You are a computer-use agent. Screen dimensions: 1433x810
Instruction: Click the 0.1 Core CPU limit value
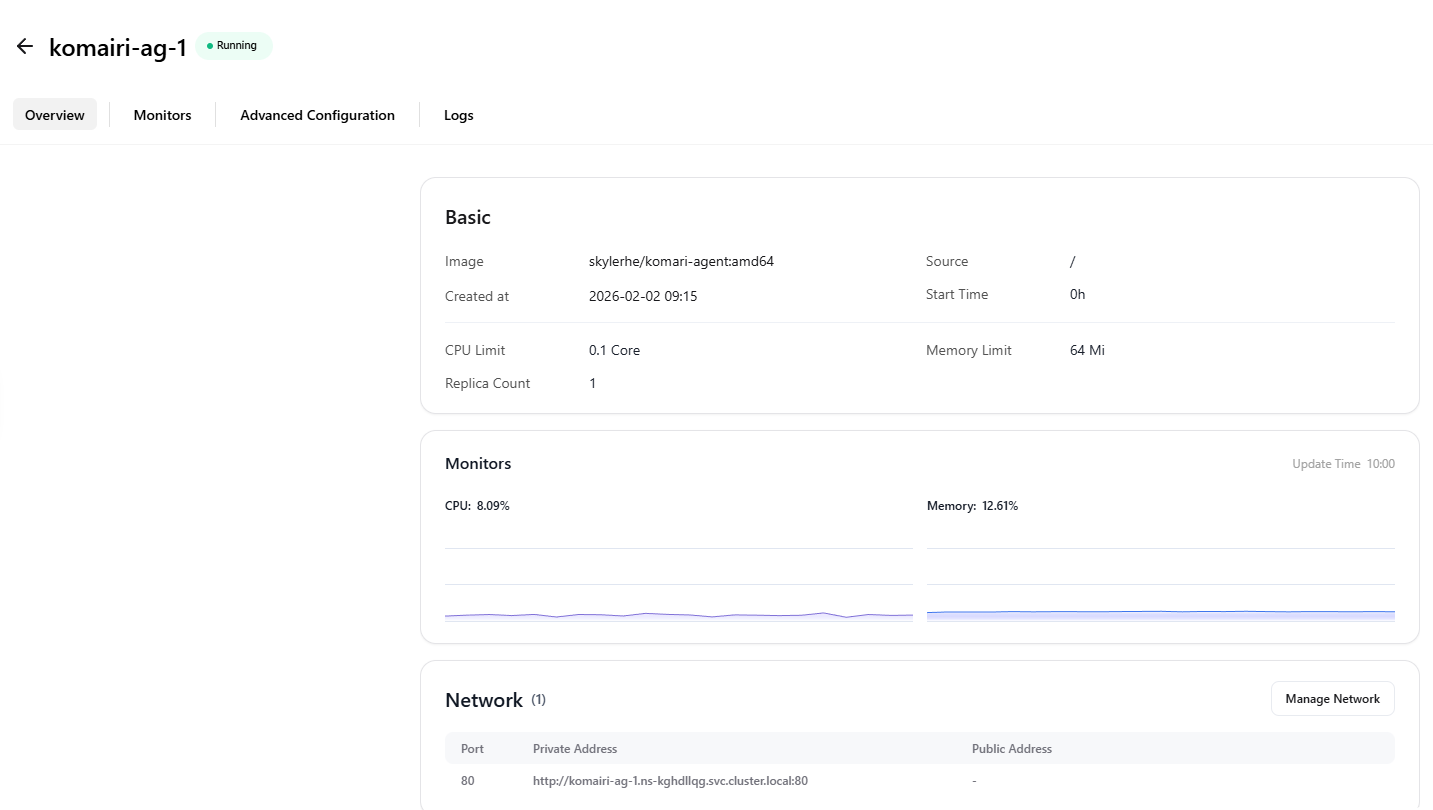(614, 351)
